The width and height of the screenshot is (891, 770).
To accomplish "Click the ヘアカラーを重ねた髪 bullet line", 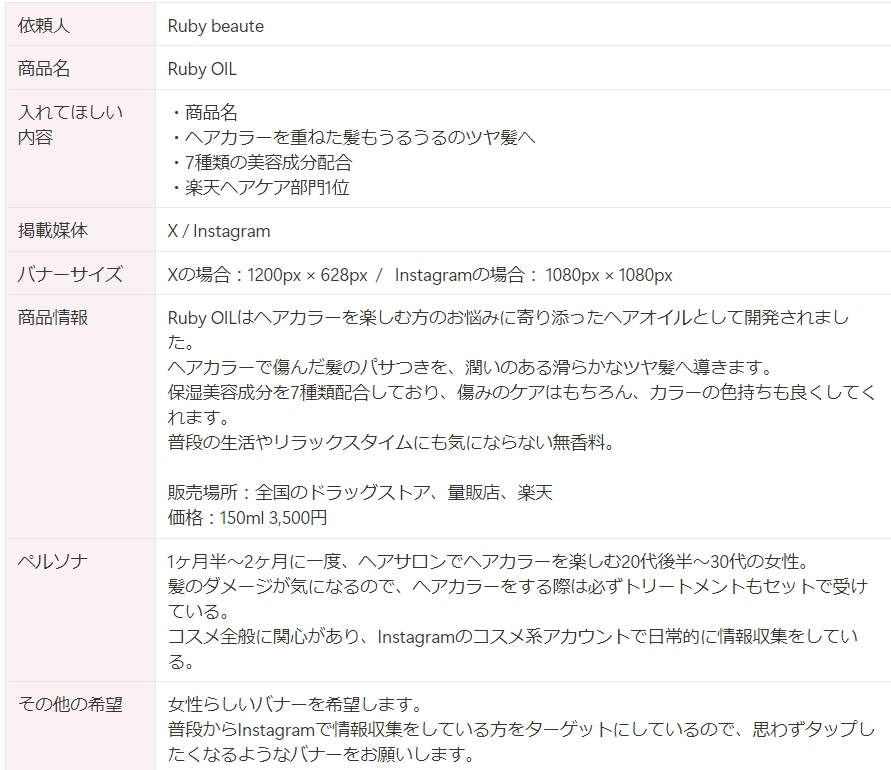I will tap(353, 138).
